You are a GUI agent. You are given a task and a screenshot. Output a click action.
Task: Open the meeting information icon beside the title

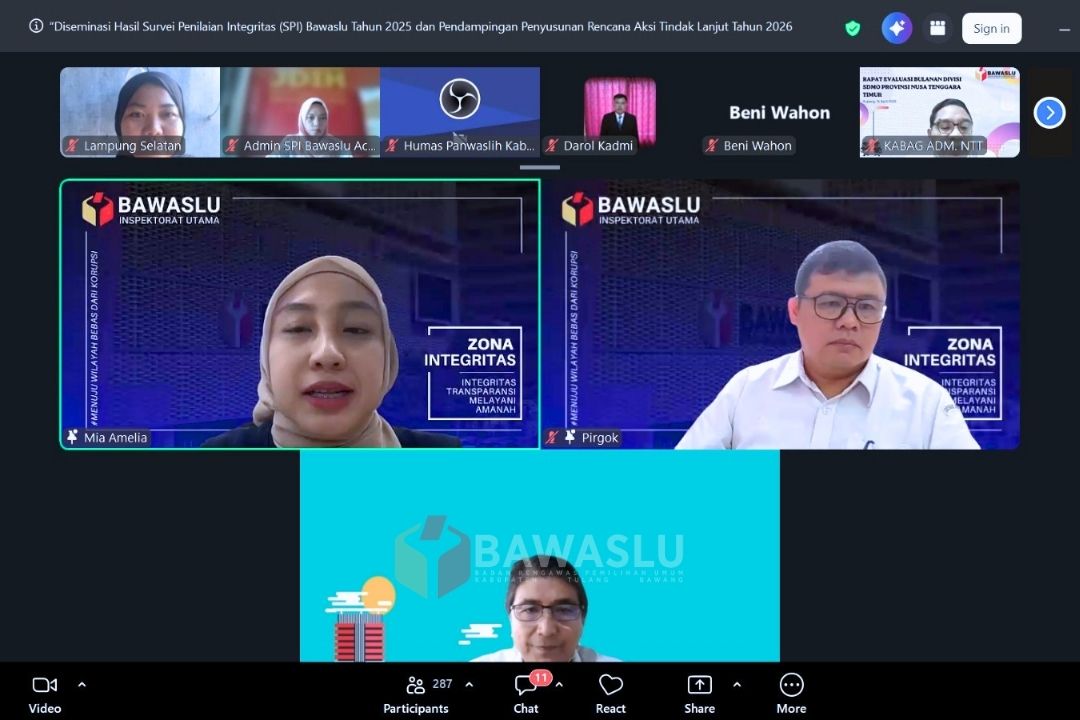click(x=36, y=26)
